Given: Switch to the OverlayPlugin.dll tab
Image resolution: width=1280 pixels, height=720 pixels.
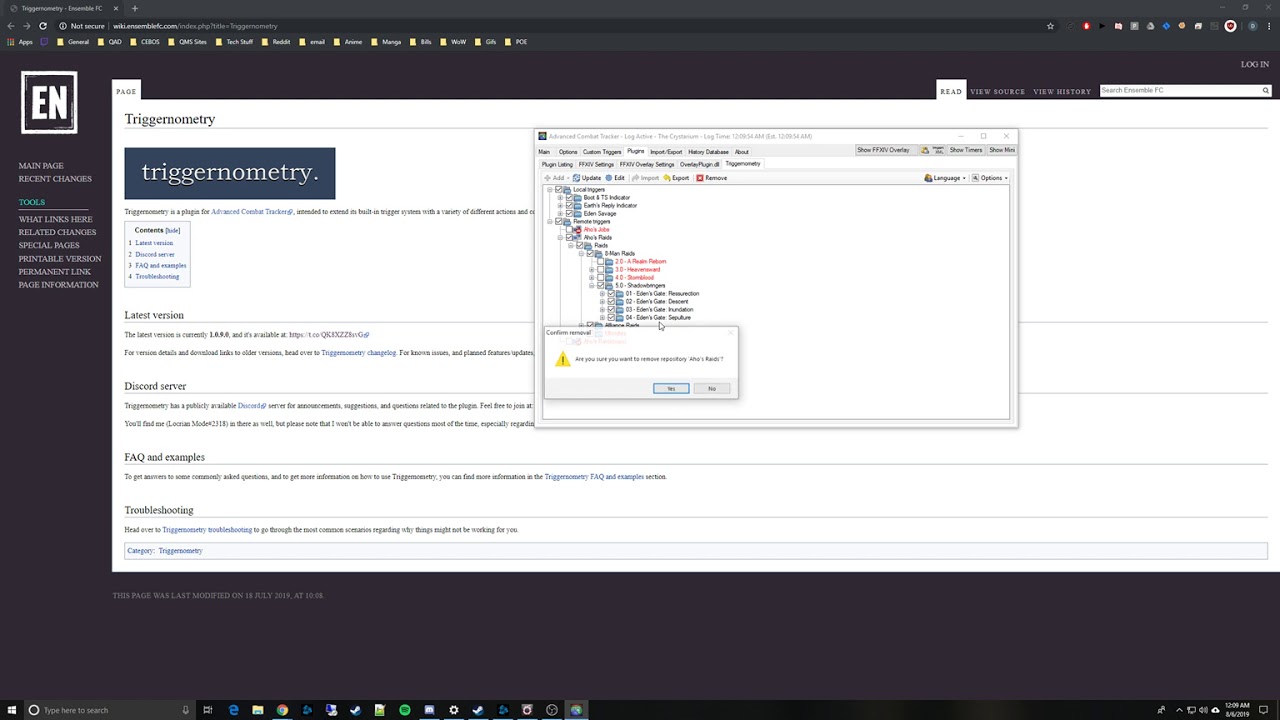Looking at the screenshot, I should [699, 165].
